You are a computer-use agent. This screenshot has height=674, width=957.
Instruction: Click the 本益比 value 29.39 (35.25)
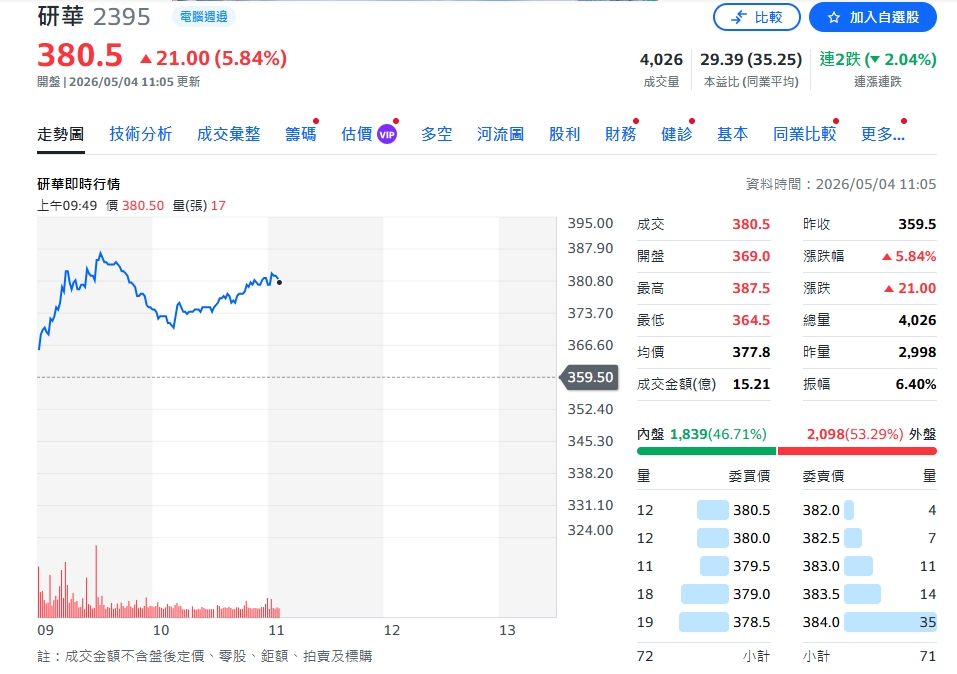click(751, 59)
